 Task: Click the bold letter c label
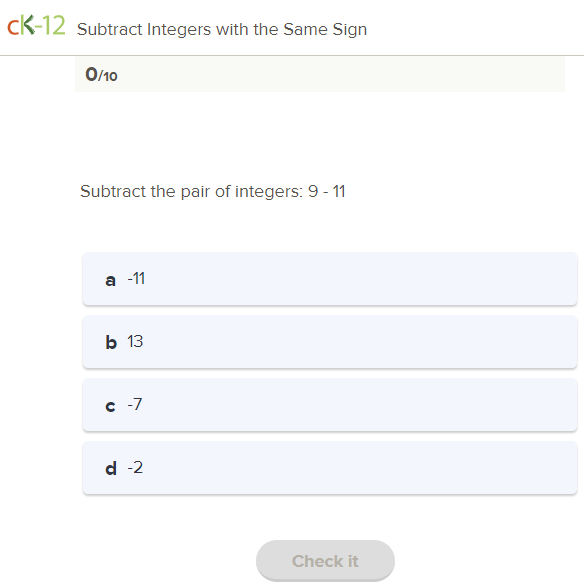pos(110,406)
